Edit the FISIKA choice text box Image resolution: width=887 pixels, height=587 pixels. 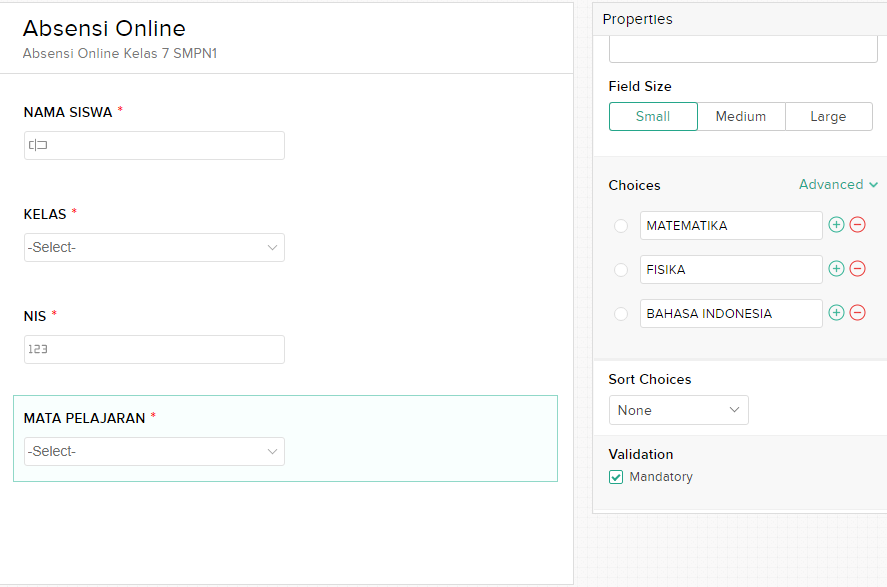[731, 269]
